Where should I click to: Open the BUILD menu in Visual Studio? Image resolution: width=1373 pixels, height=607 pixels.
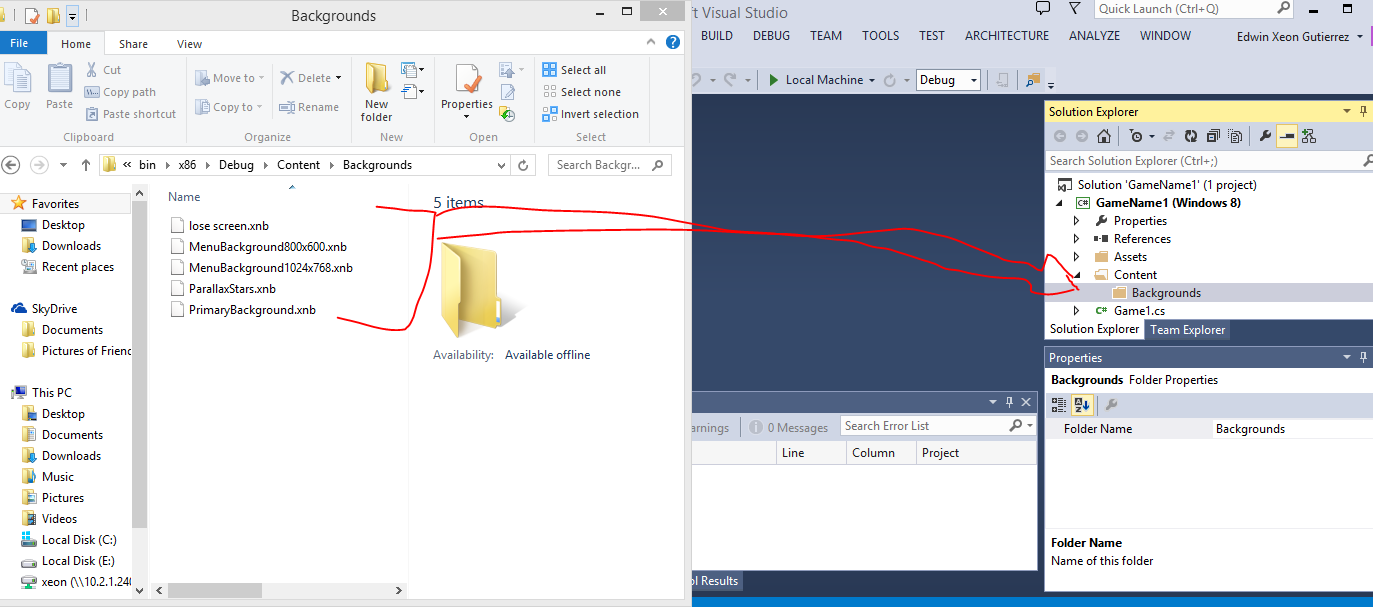click(717, 35)
